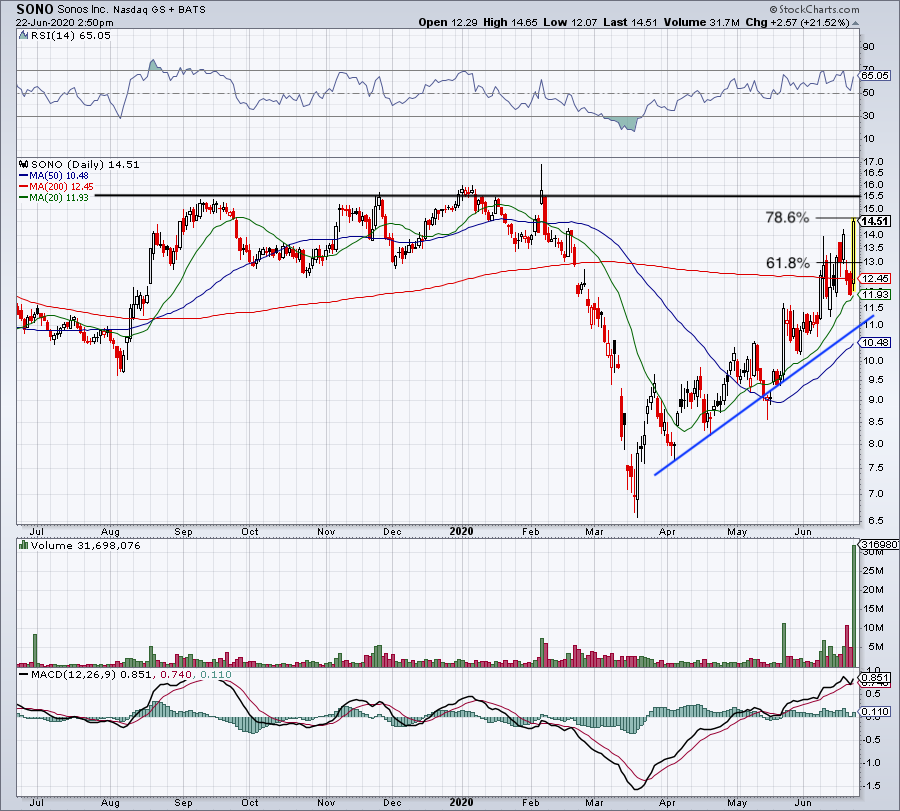The height and width of the screenshot is (811, 900).
Task: Click the Chg +2.57 (+21.52%) value
Action: (797, 22)
